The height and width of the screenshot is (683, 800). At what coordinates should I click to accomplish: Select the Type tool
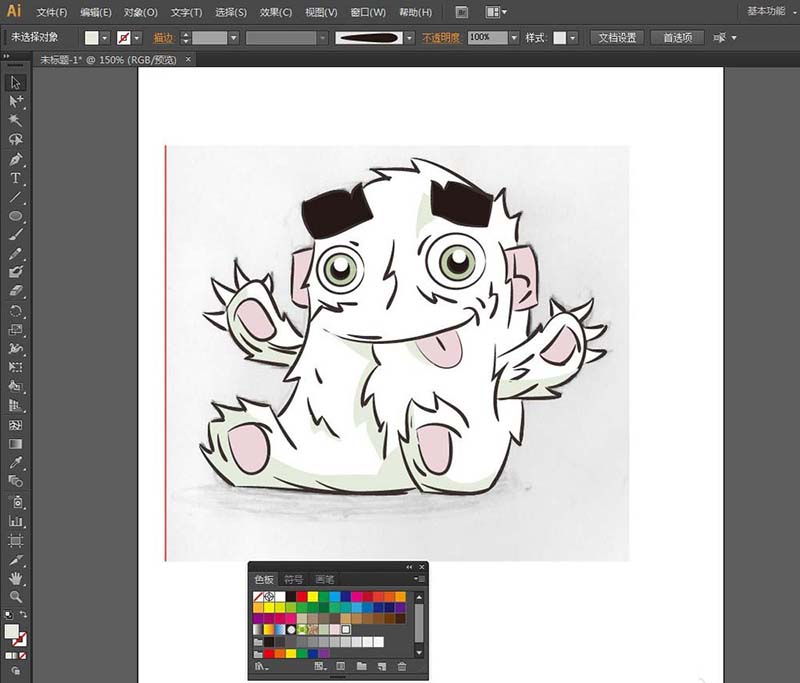pos(15,178)
